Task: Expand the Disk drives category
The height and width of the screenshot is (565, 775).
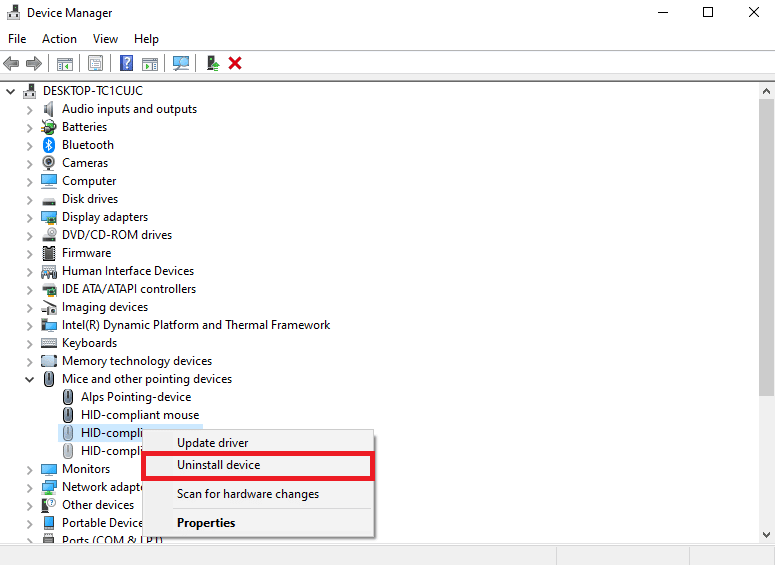Action: pyautogui.click(x=30, y=200)
